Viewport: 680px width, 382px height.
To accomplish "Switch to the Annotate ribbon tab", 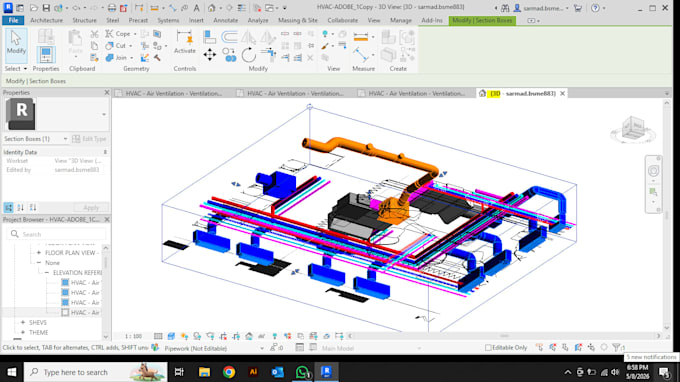I will coord(226,20).
